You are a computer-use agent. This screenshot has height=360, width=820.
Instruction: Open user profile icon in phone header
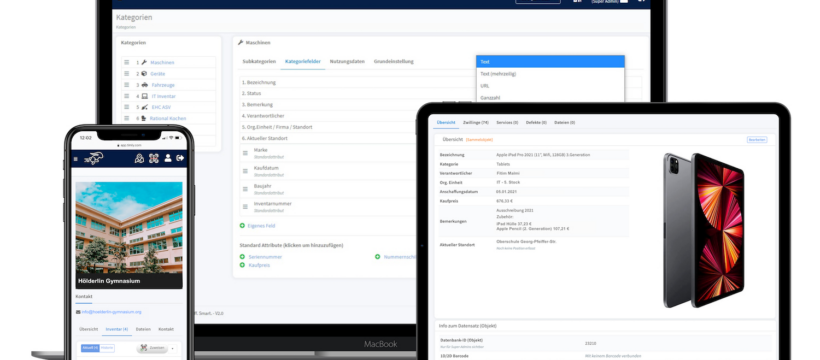168,158
